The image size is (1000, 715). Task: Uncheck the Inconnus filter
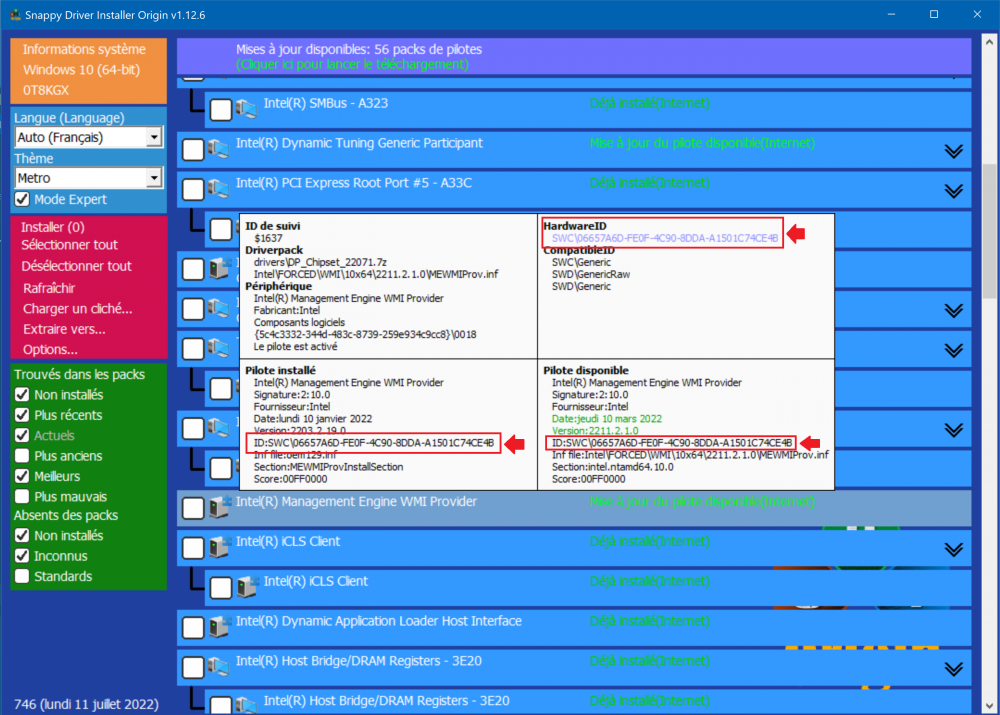click(22, 556)
